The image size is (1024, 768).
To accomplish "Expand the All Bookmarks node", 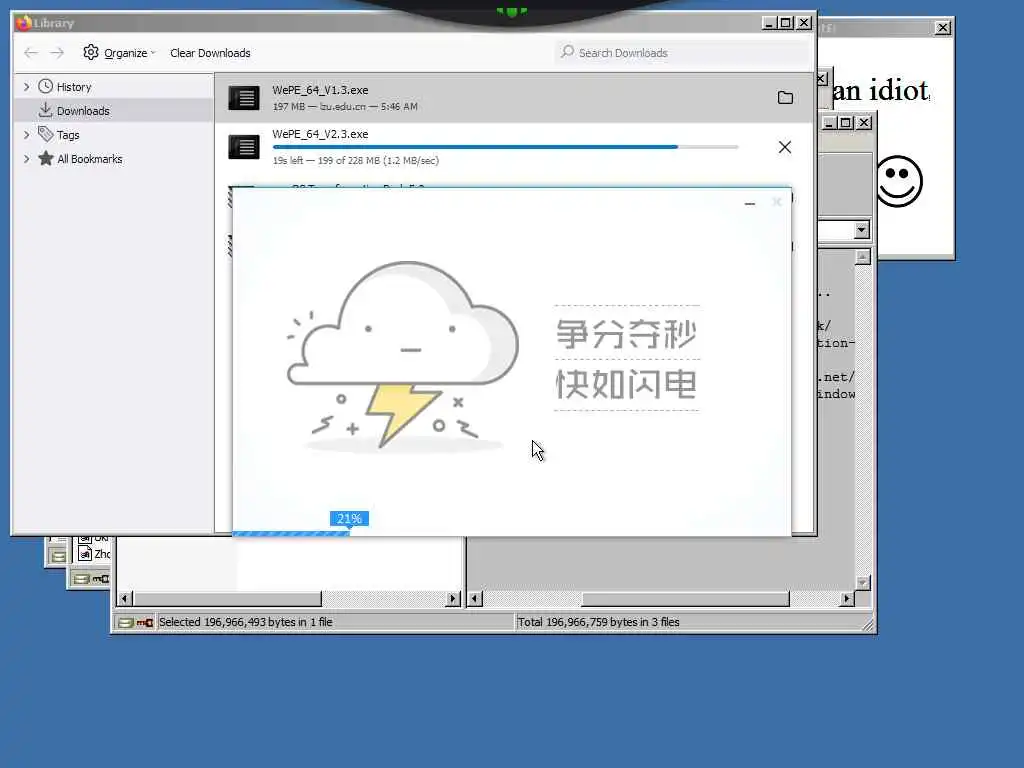I will point(27,159).
